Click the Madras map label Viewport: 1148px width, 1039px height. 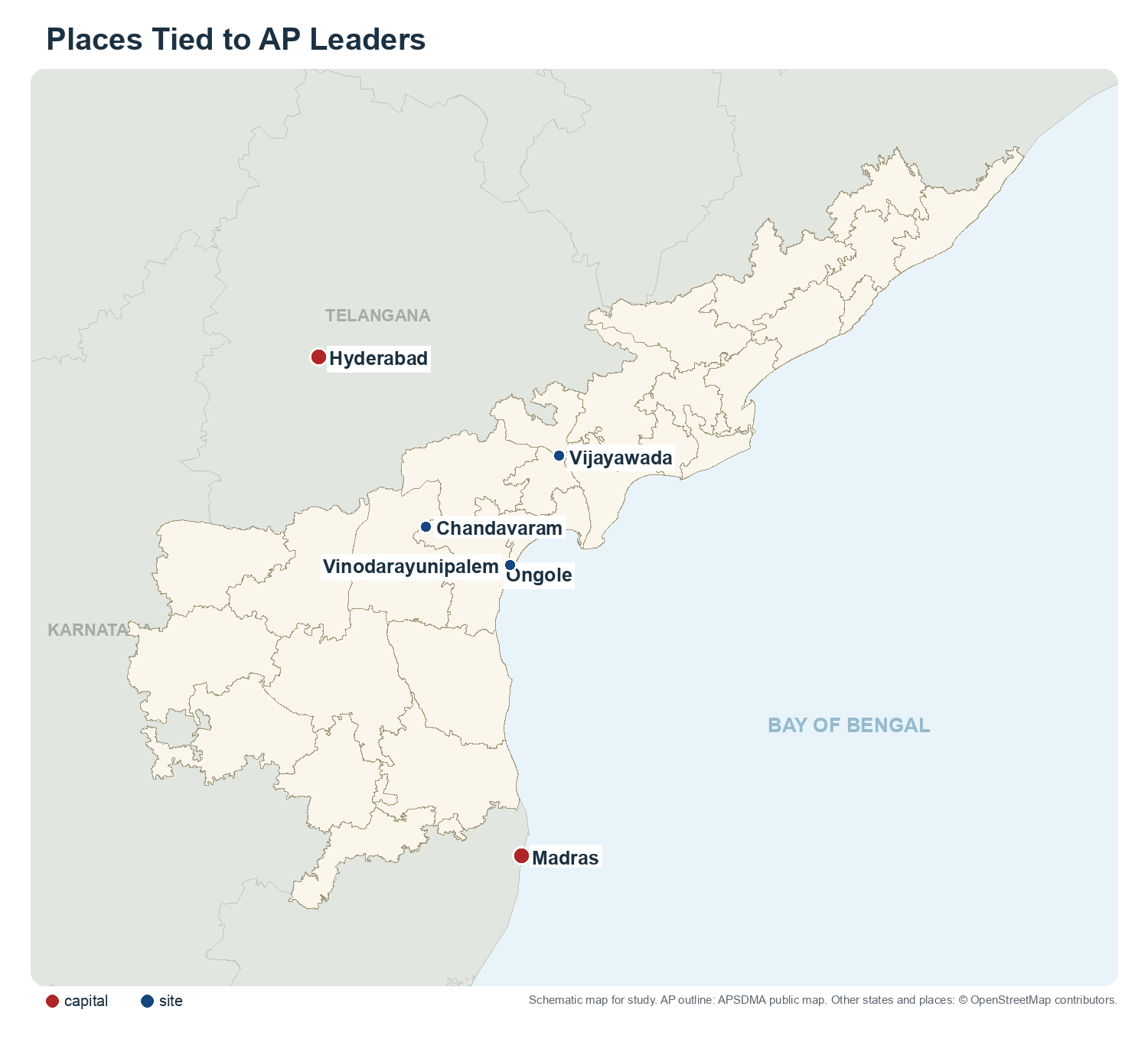(565, 858)
